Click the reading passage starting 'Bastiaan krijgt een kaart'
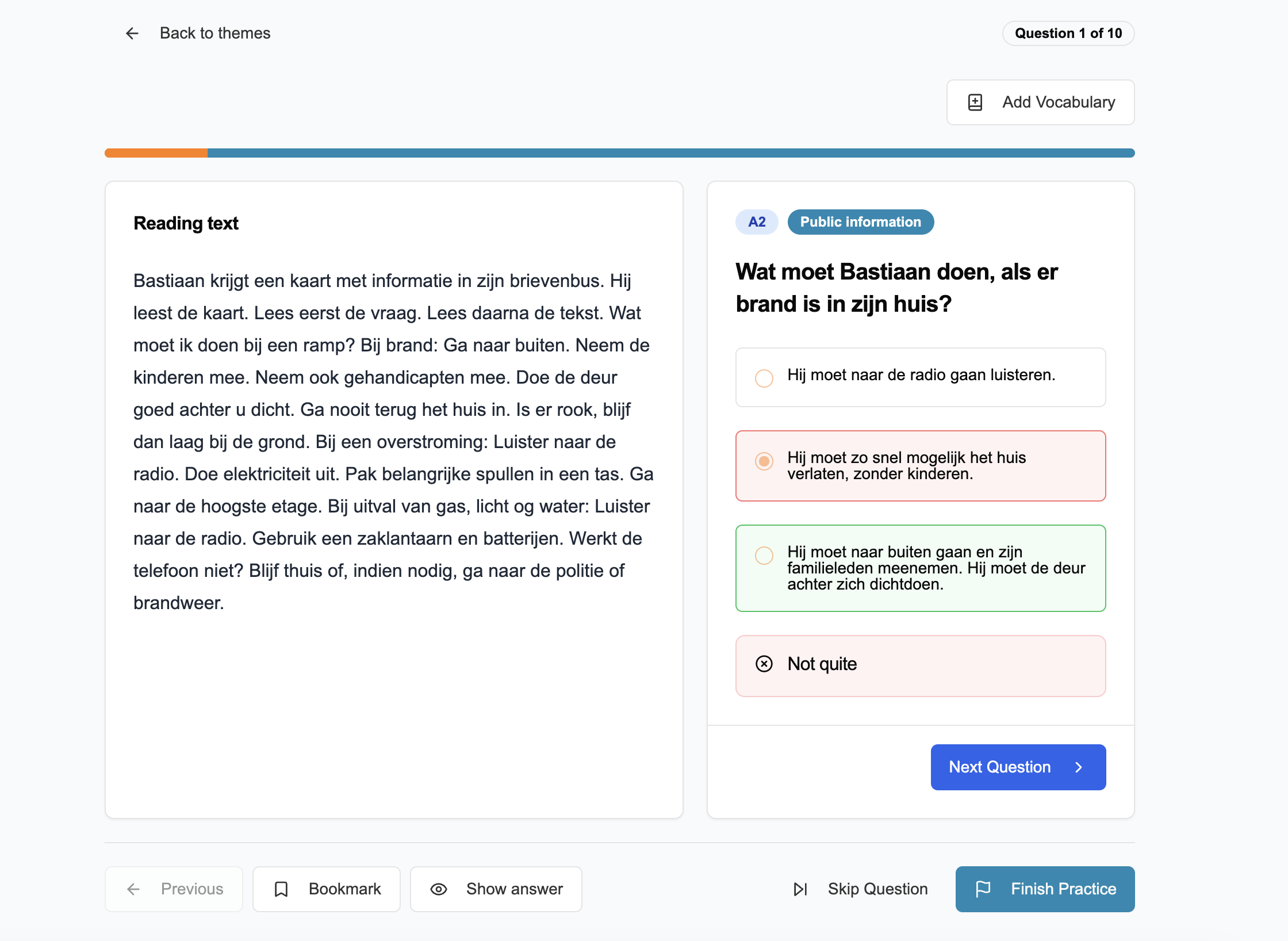 394,442
